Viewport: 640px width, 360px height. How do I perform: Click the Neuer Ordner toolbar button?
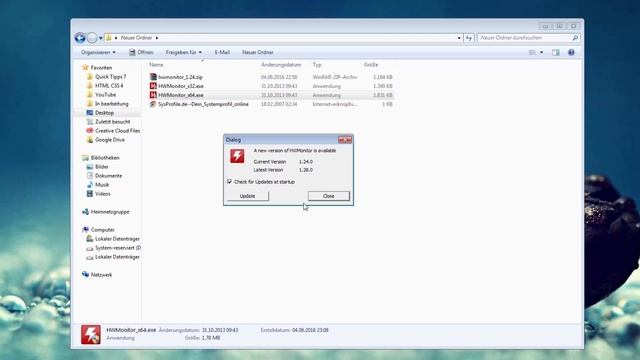click(258, 52)
